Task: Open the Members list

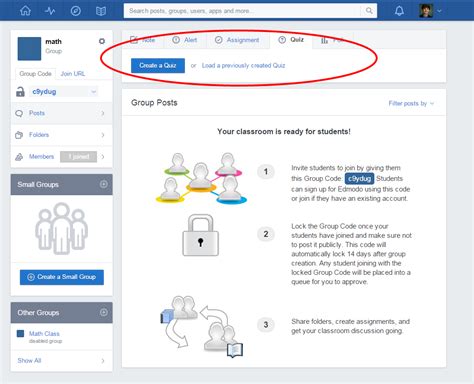Action: pyautogui.click(x=41, y=156)
